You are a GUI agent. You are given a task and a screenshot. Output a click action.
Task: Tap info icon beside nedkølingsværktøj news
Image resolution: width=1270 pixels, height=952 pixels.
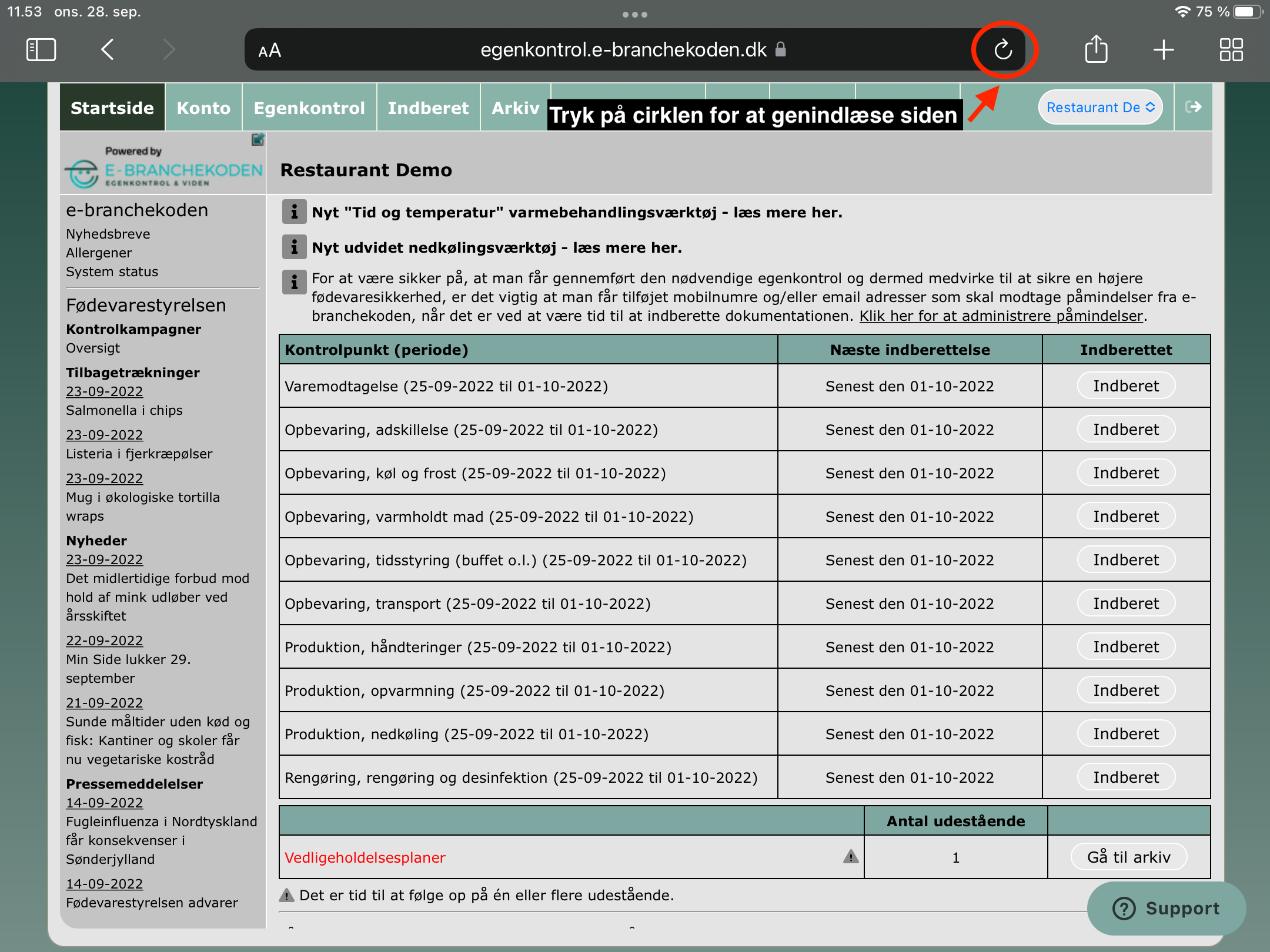click(x=294, y=247)
